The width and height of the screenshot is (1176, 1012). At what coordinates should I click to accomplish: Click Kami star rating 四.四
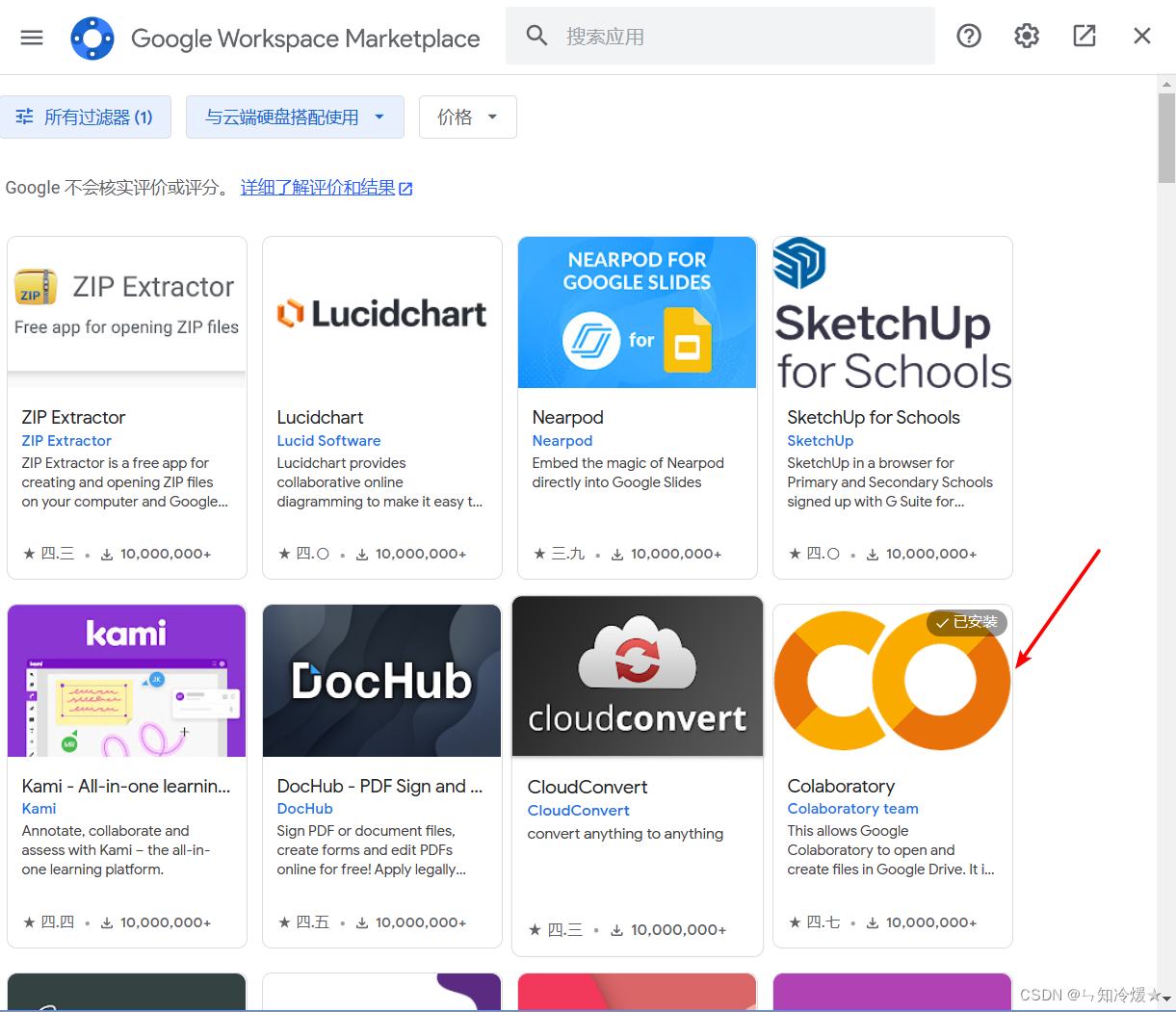point(49,922)
